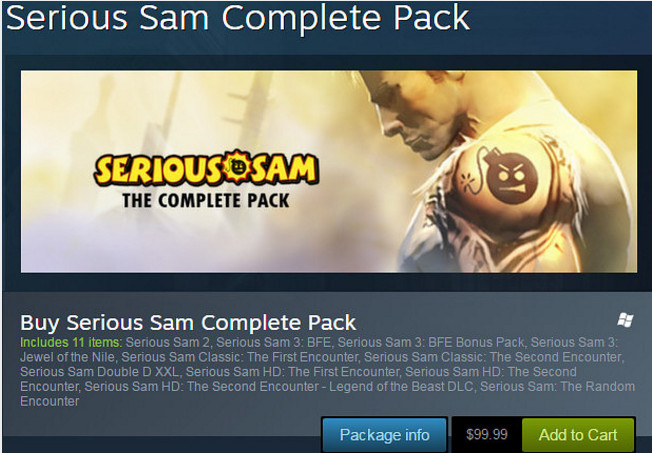Select Serious Sam Double D XXL item
Screen dimensions: 652x453
tap(99, 371)
